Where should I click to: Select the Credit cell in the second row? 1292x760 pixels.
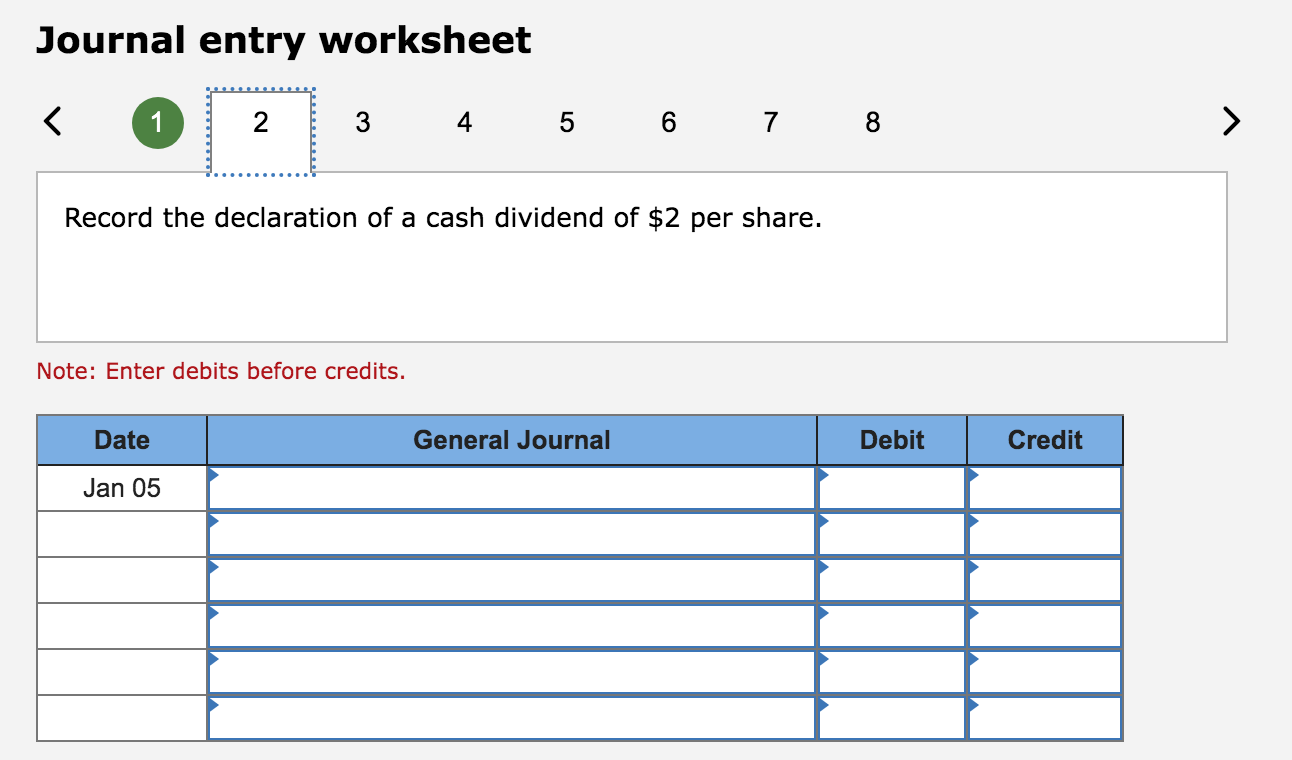click(1045, 534)
